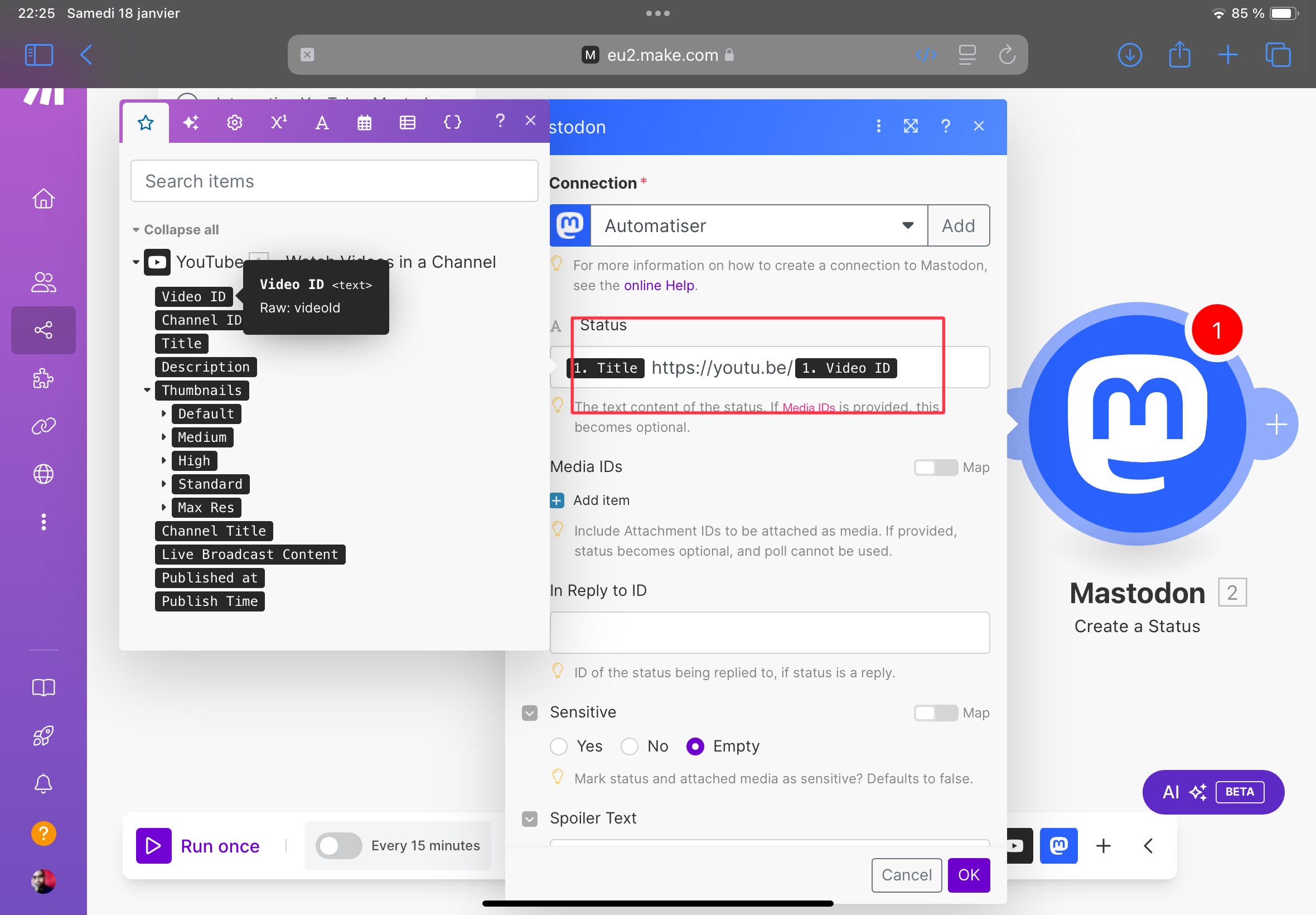Switch to array functions tab
This screenshot has height=915, width=1316.
(408, 123)
